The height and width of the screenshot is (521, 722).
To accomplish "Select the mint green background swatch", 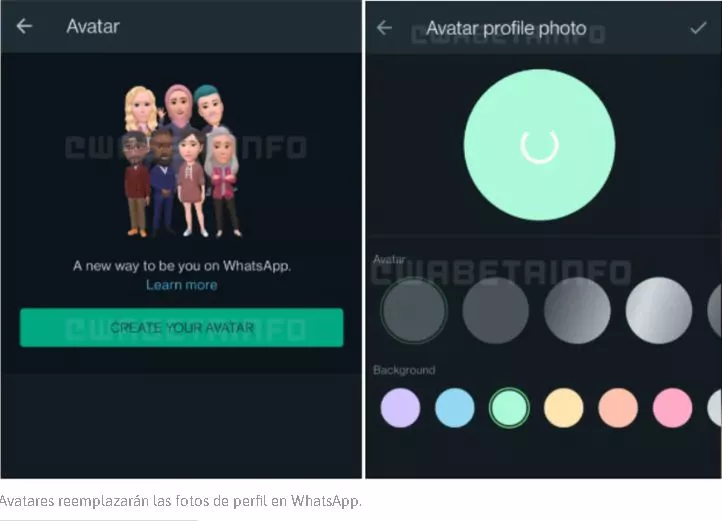I will (509, 408).
